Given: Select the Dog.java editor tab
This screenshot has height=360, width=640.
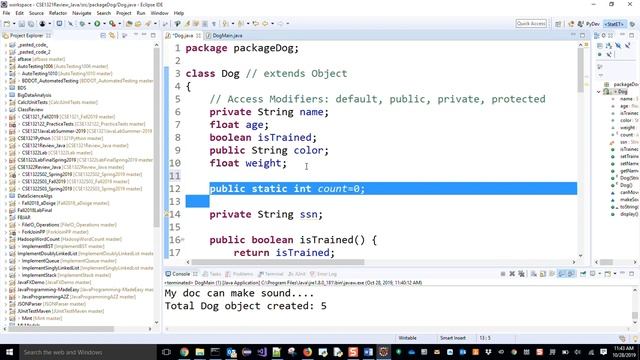Looking at the screenshot, I should click(183, 36).
